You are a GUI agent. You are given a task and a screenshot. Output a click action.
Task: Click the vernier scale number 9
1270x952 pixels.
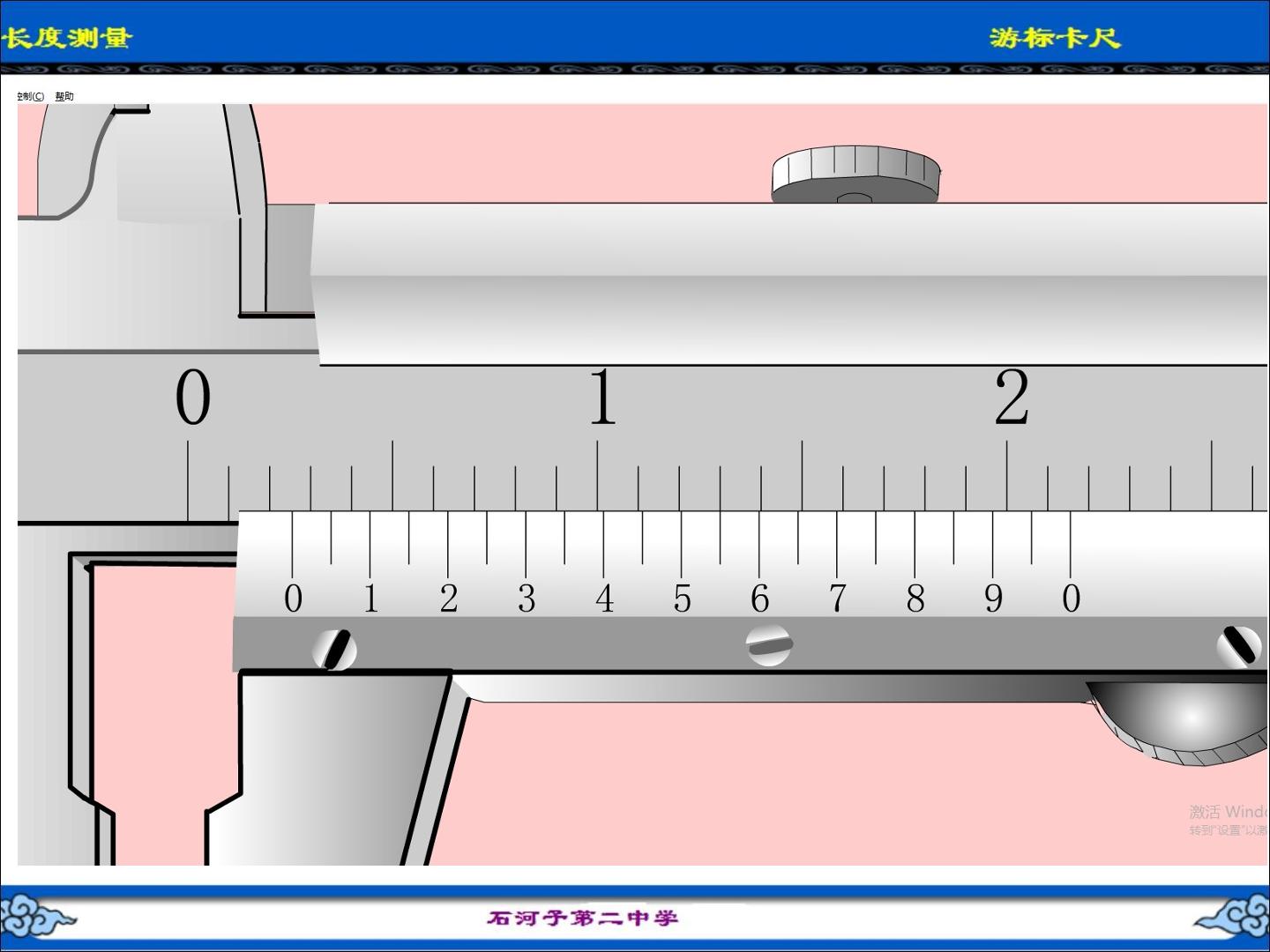click(x=993, y=599)
